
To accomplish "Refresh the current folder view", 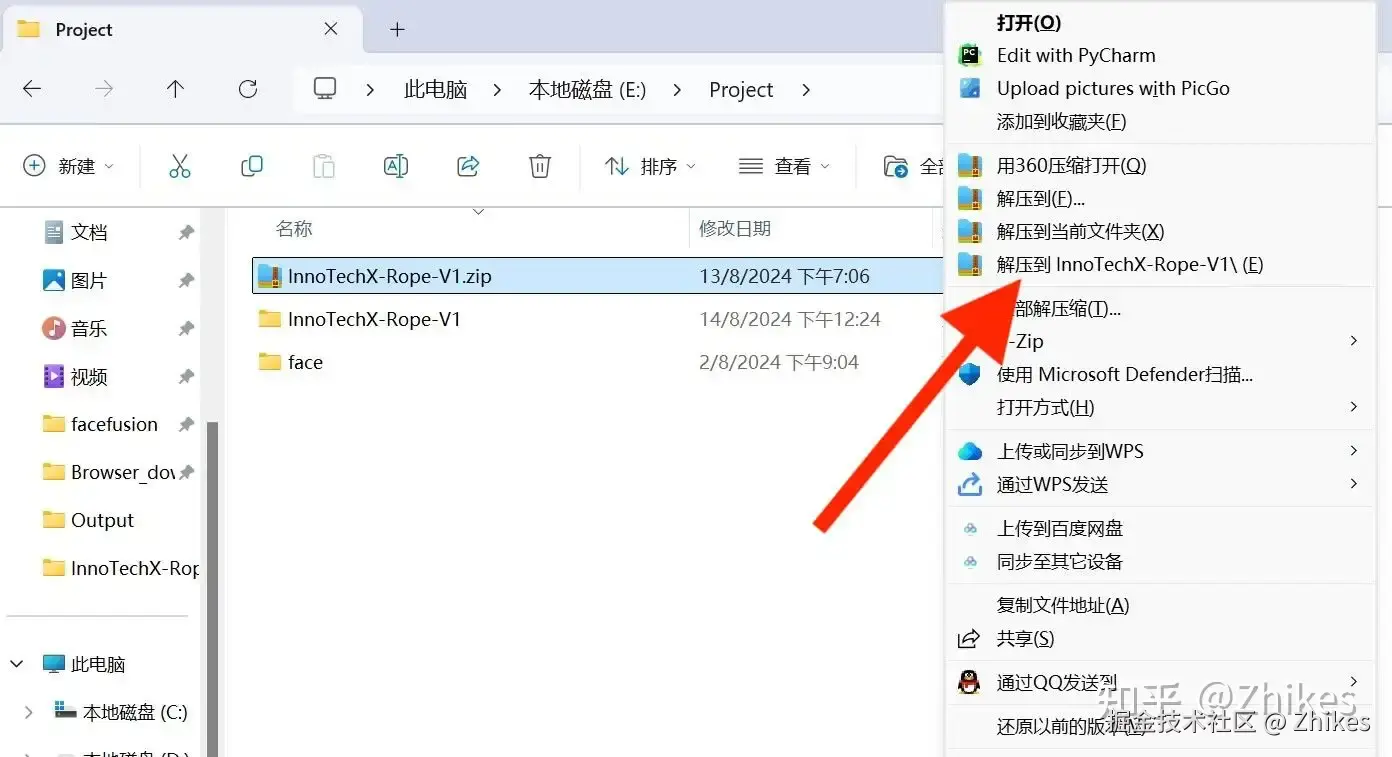I will 248,89.
